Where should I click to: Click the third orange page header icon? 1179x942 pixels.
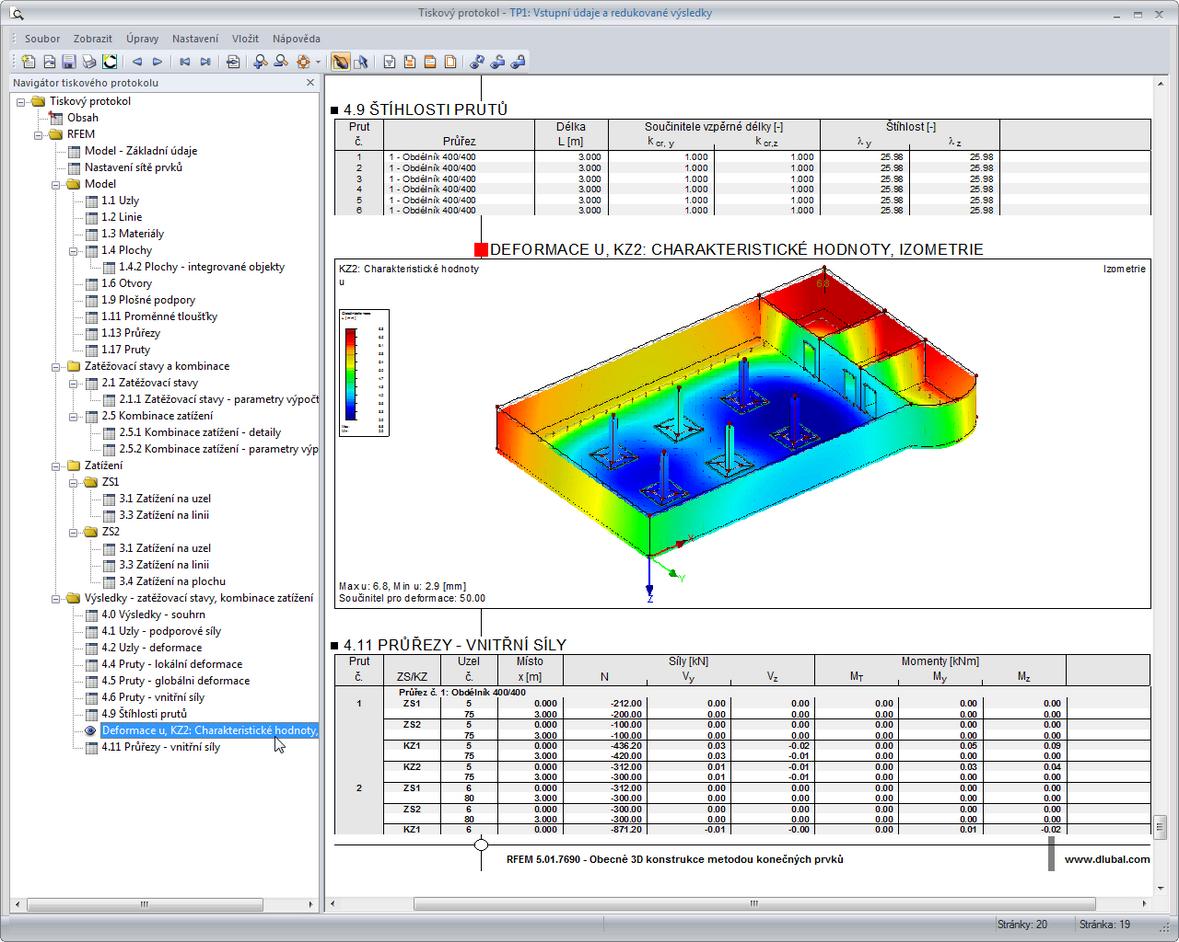point(430,62)
